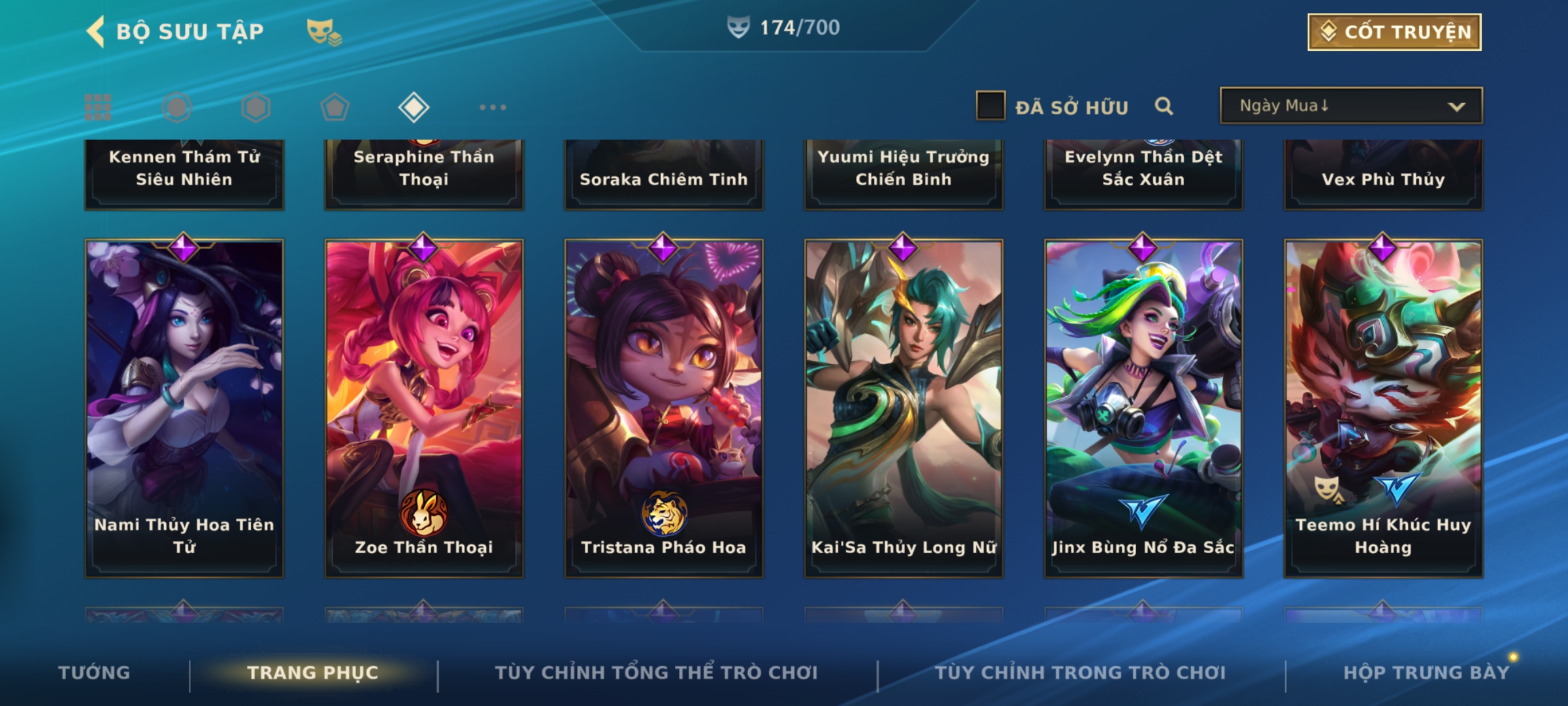Switch to Tùy Chỉnh Tổng Thể Trò Chơi tab

click(656, 673)
